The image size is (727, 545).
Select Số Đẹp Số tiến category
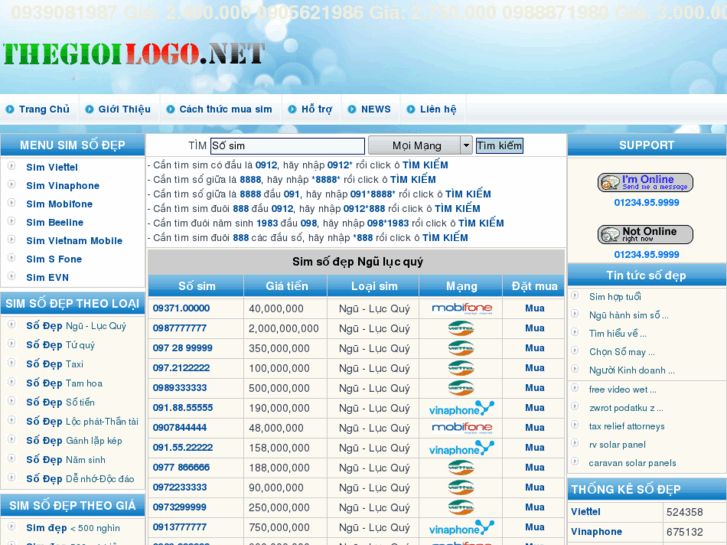(x=60, y=403)
